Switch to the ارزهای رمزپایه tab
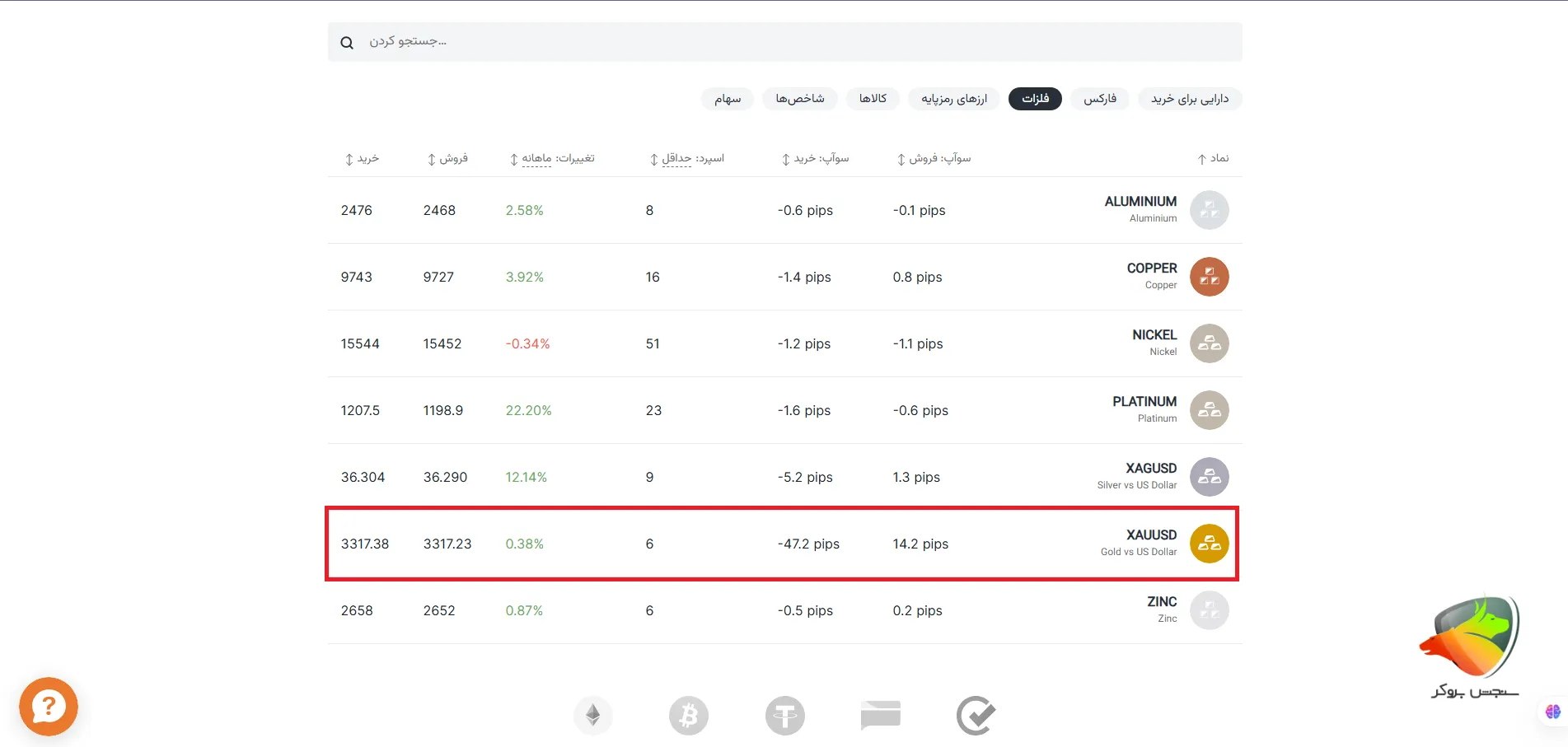 pyautogui.click(x=953, y=99)
